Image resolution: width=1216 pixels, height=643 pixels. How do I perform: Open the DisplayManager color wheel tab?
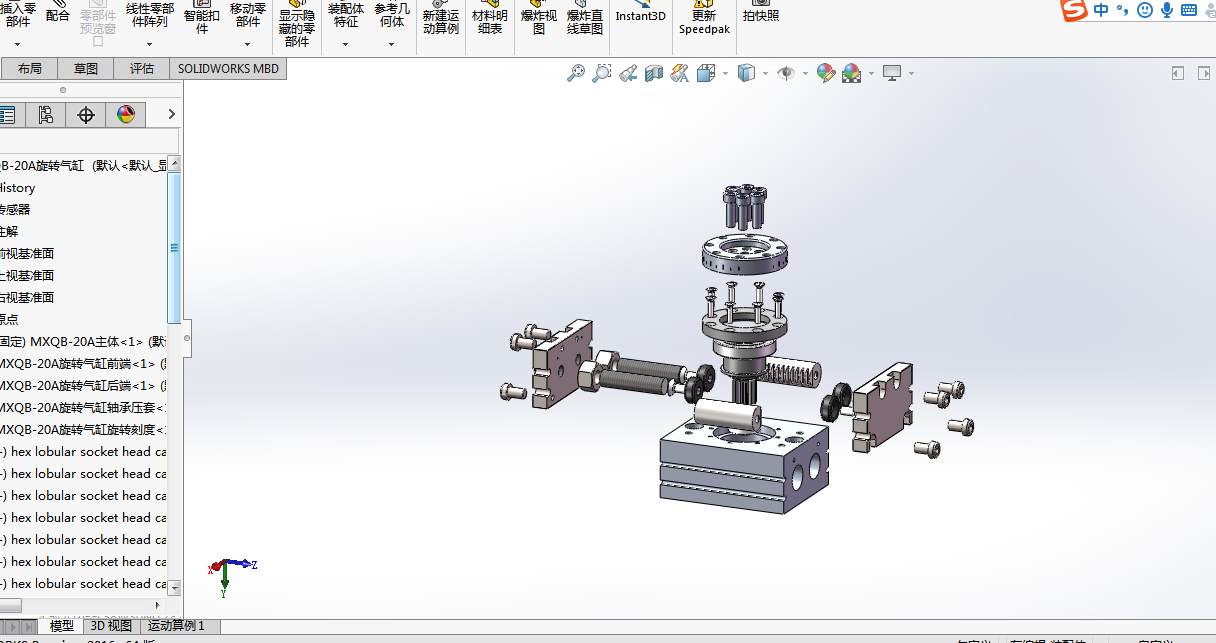[x=125, y=115]
